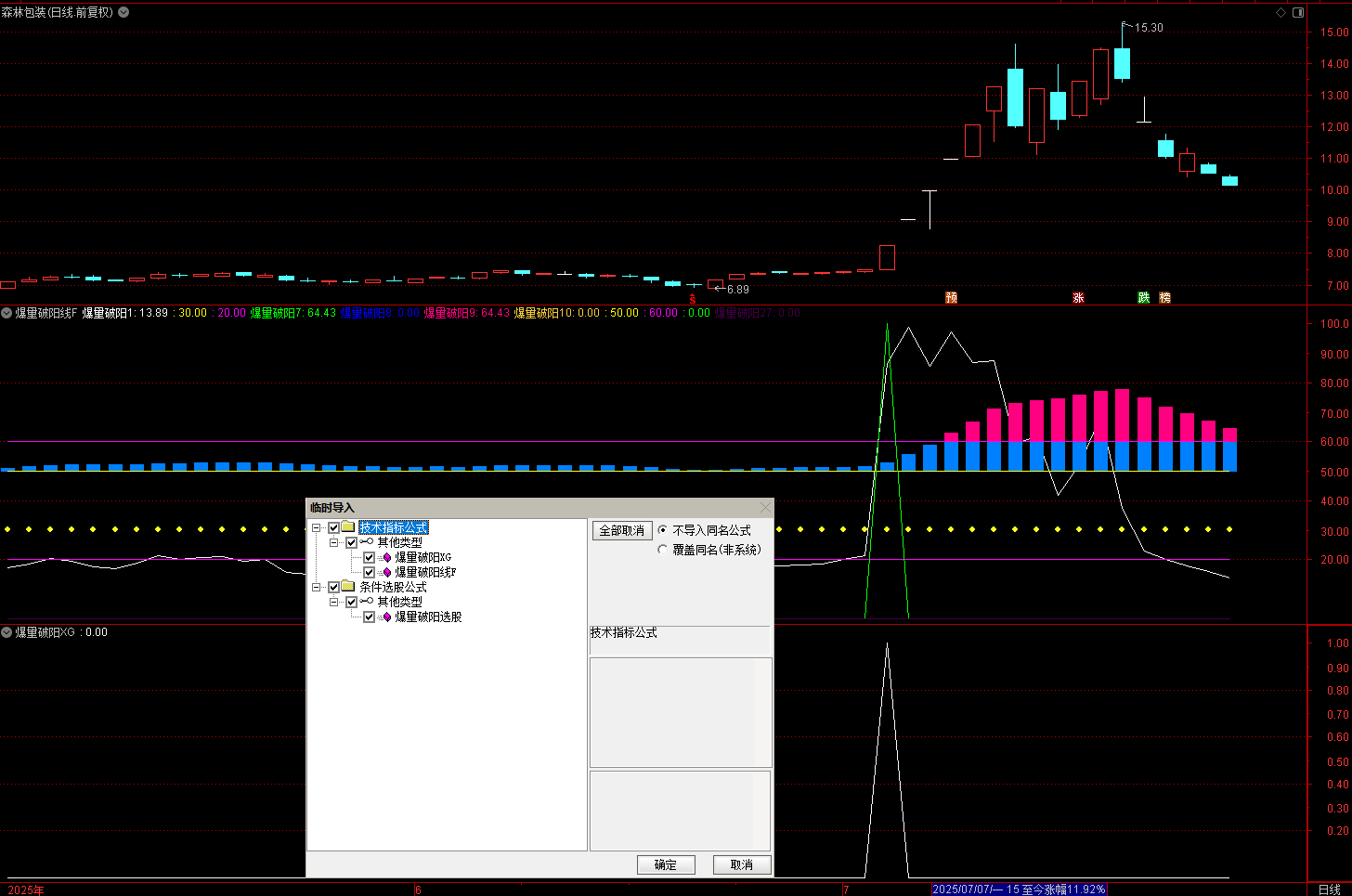Click the yellow folder icon of 技术指标公式
Image resolution: width=1352 pixels, height=896 pixels.
348,527
